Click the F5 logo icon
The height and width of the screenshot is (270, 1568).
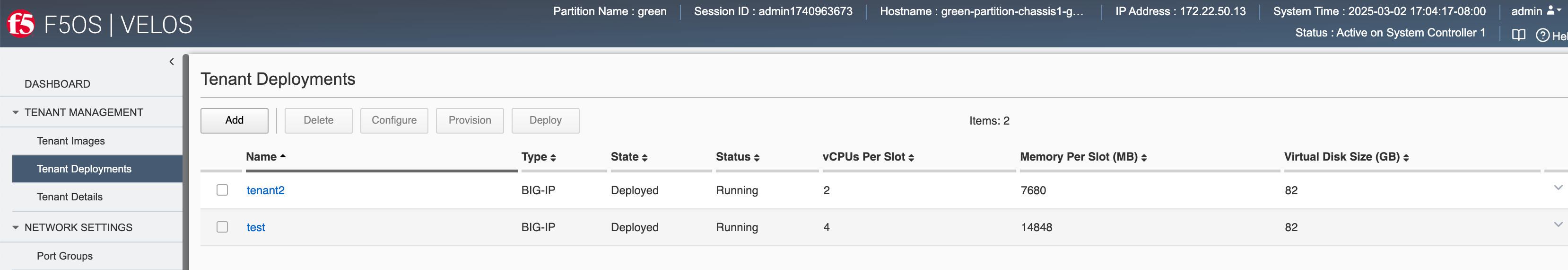click(x=21, y=24)
